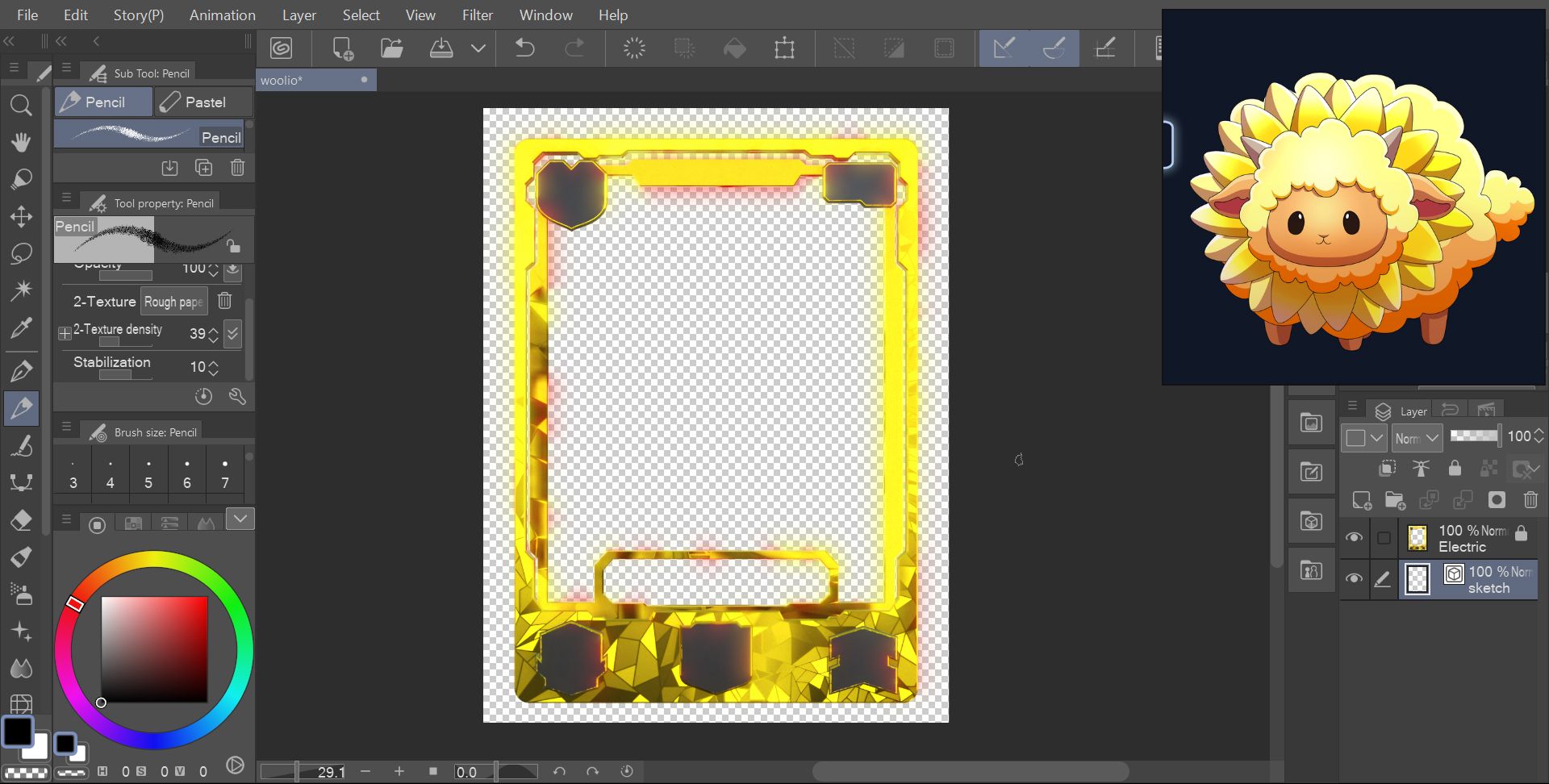Pick hue on the color wheel ring
The image size is (1549, 784).
point(154,649)
